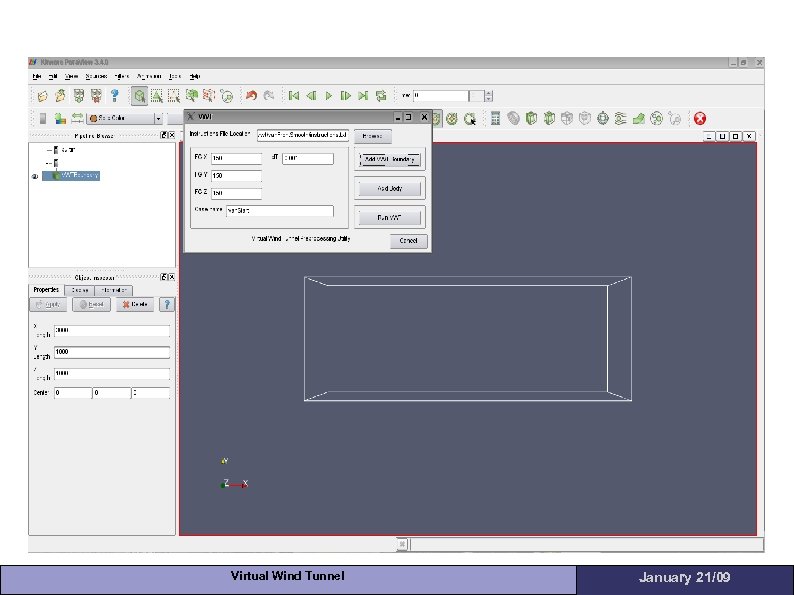
Task: Open the View menu
Action: pyautogui.click(x=71, y=76)
